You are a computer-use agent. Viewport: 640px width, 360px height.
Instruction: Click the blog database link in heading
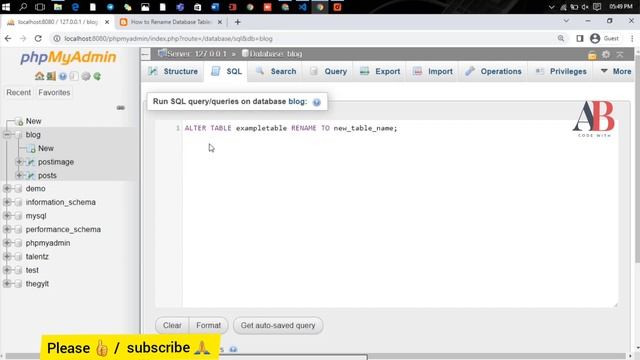click(298, 102)
